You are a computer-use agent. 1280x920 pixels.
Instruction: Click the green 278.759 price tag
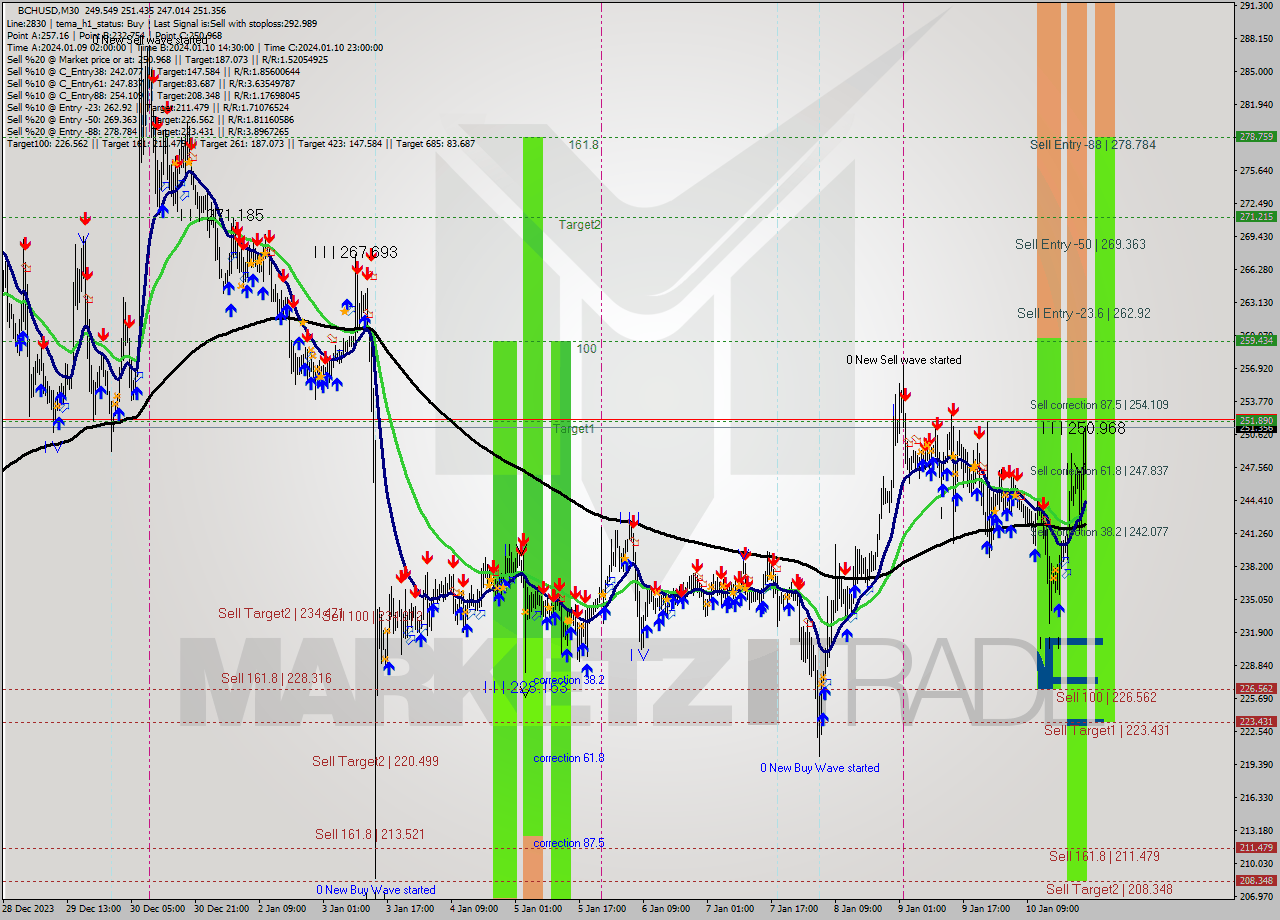point(1256,136)
